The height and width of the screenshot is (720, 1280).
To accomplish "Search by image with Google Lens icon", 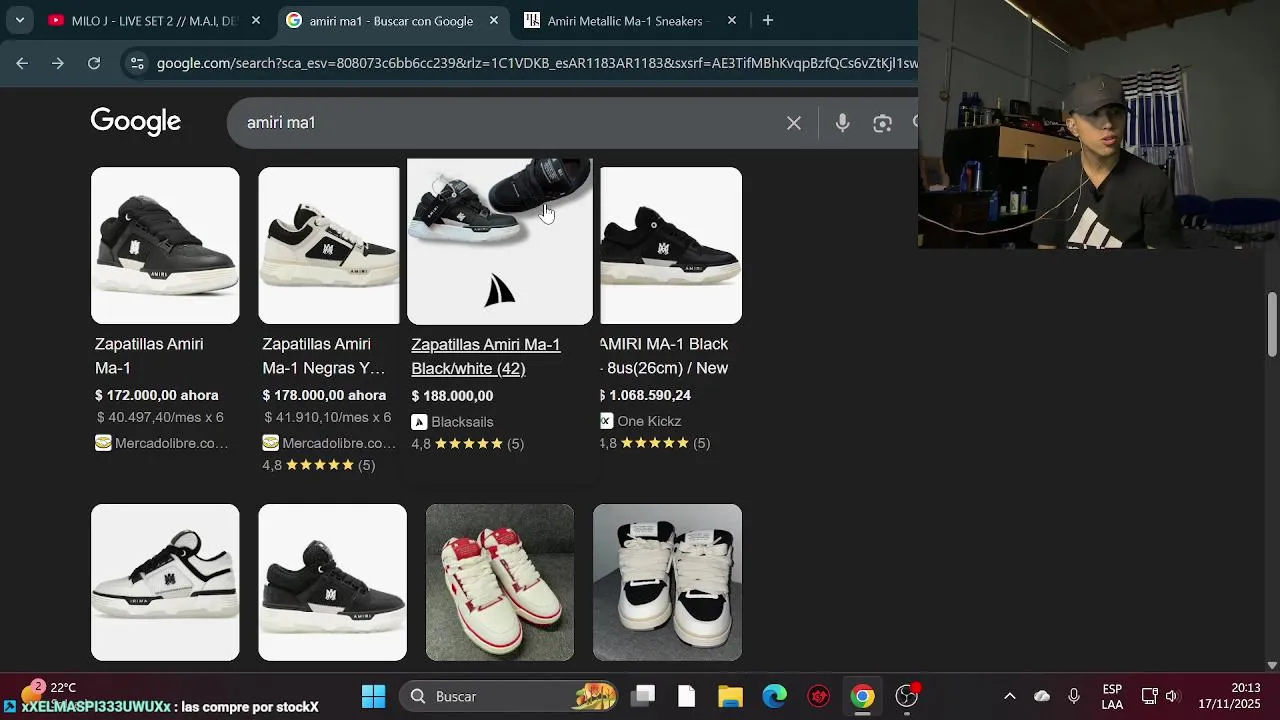I will 882,123.
